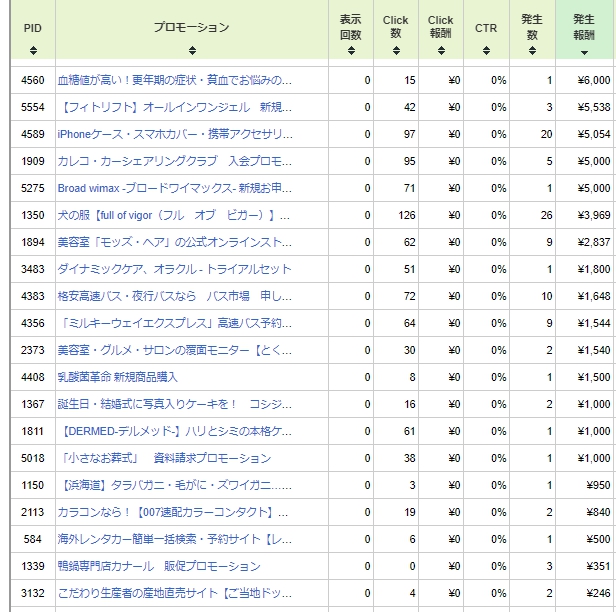Sort by Click数 column arrows
Viewport: 616px width, 612px height.
point(396,50)
